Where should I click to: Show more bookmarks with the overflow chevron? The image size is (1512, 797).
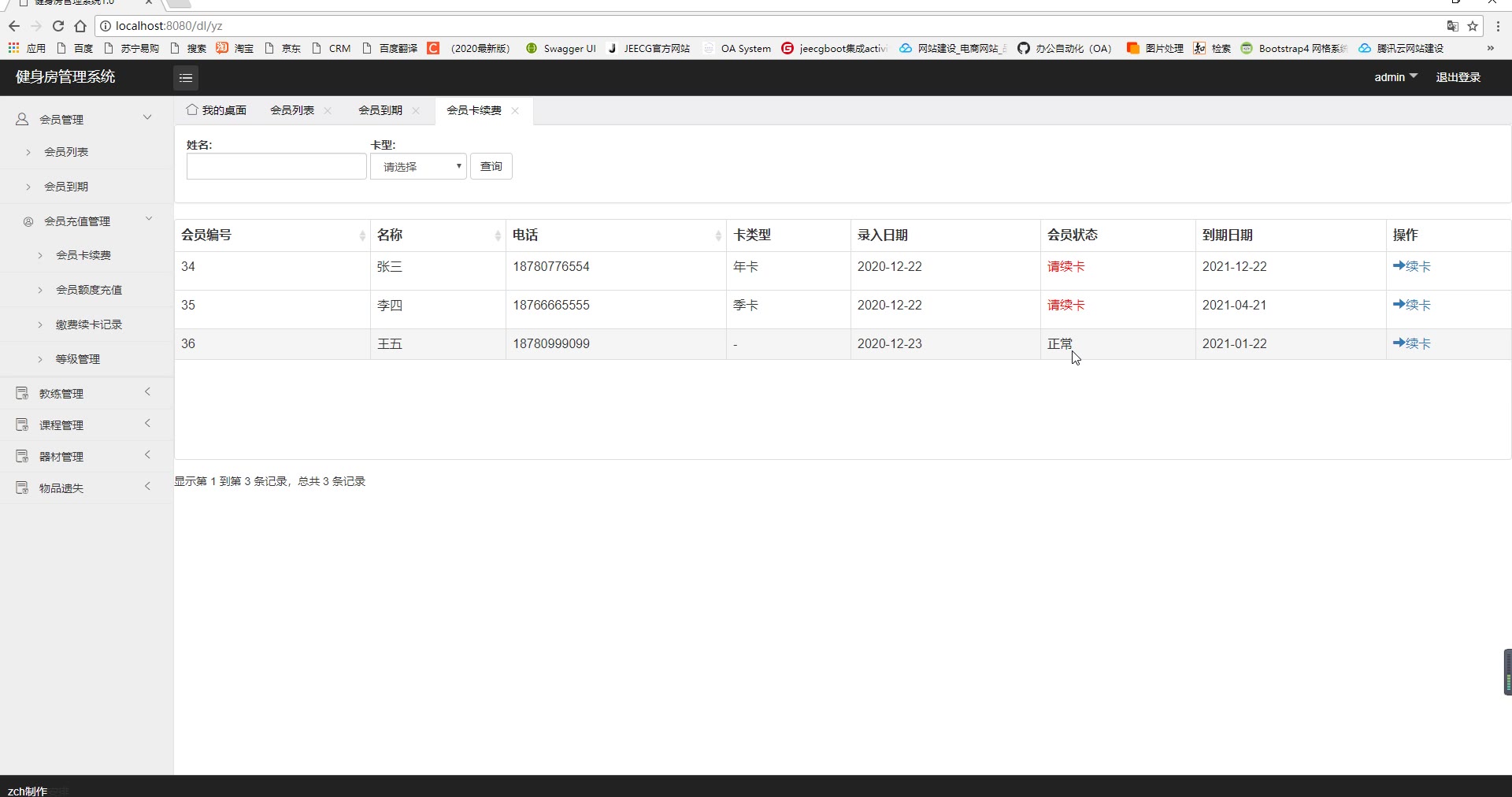pyautogui.click(x=1490, y=48)
